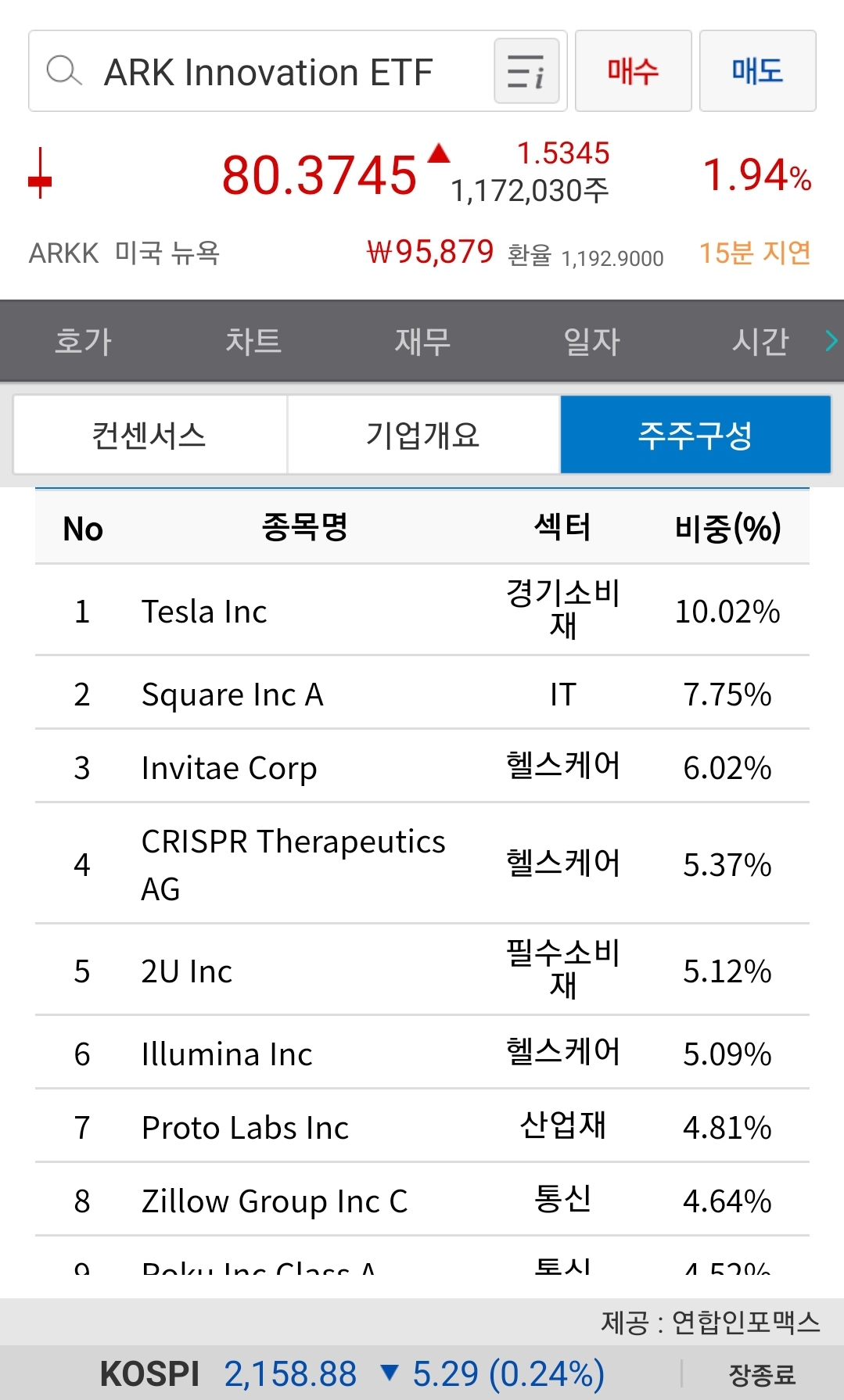Screen dimensions: 844x1400
Task: Tap the down-arrow KOSPI change indicator
Action: [389, 1373]
